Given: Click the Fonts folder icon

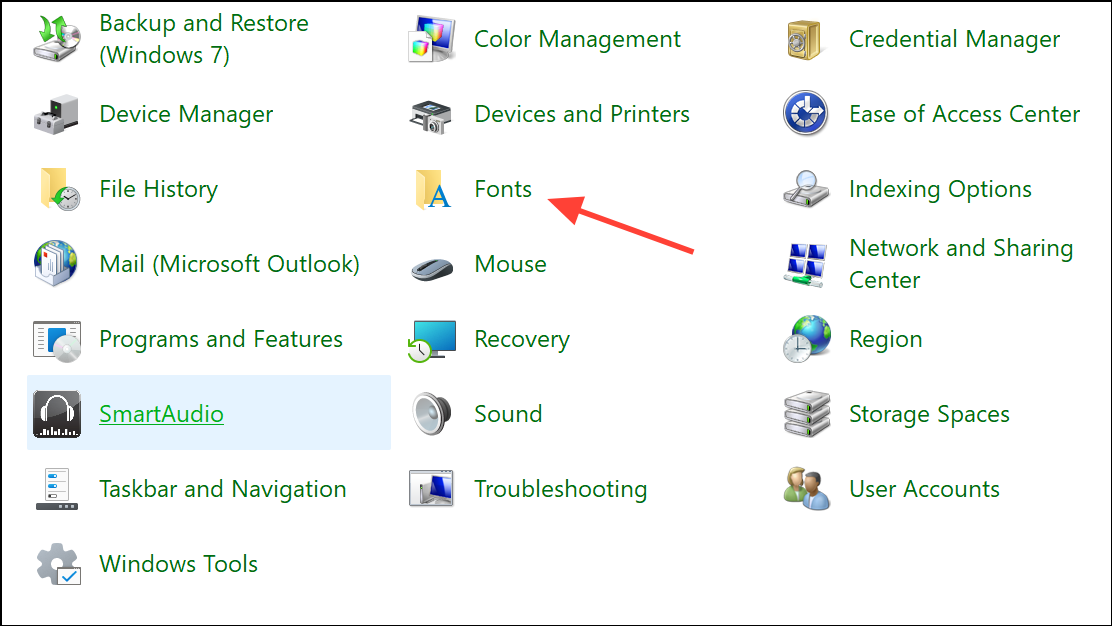Looking at the screenshot, I should coord(432,189).
